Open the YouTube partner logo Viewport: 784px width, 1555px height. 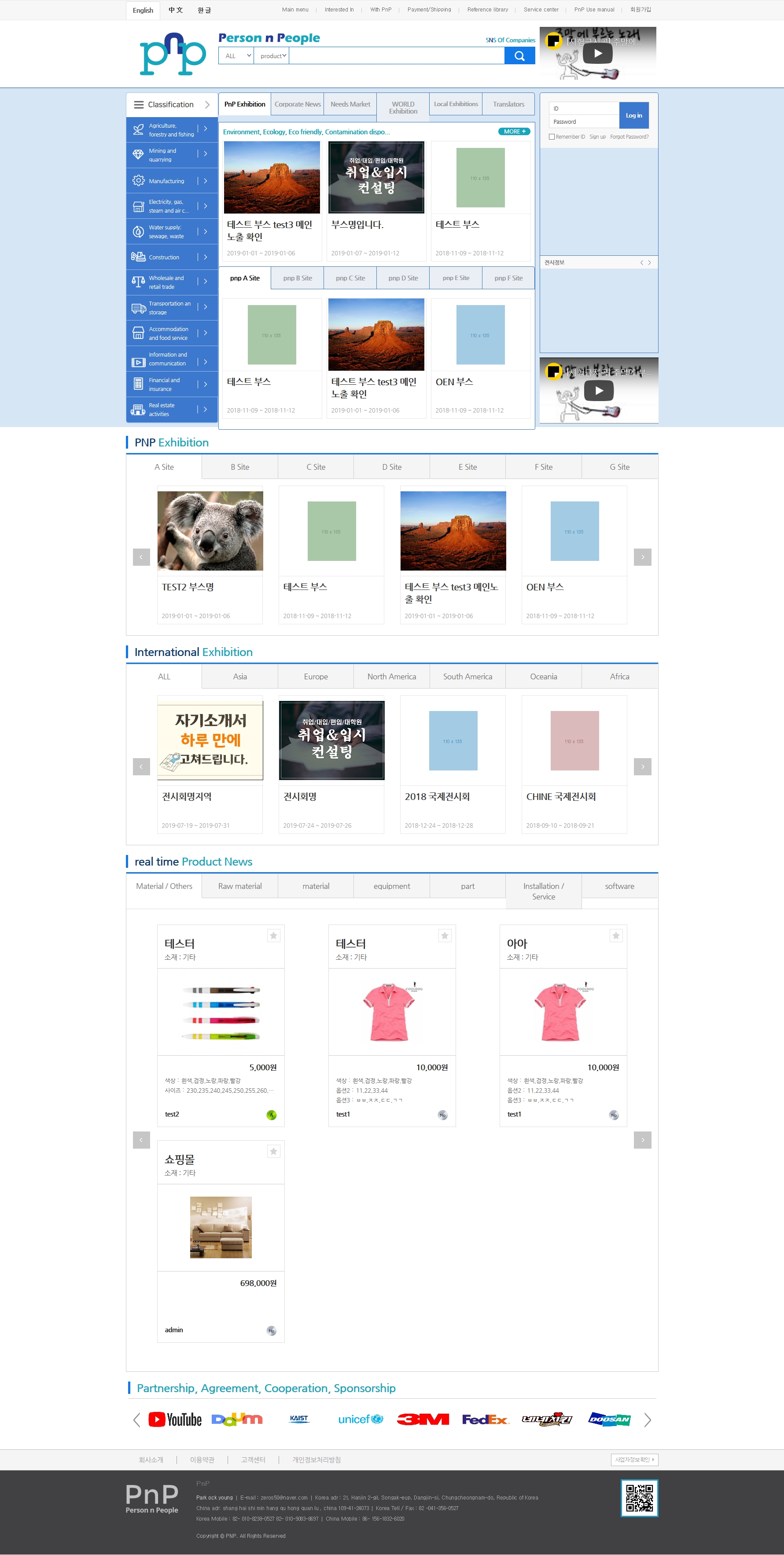point(175,1419)
